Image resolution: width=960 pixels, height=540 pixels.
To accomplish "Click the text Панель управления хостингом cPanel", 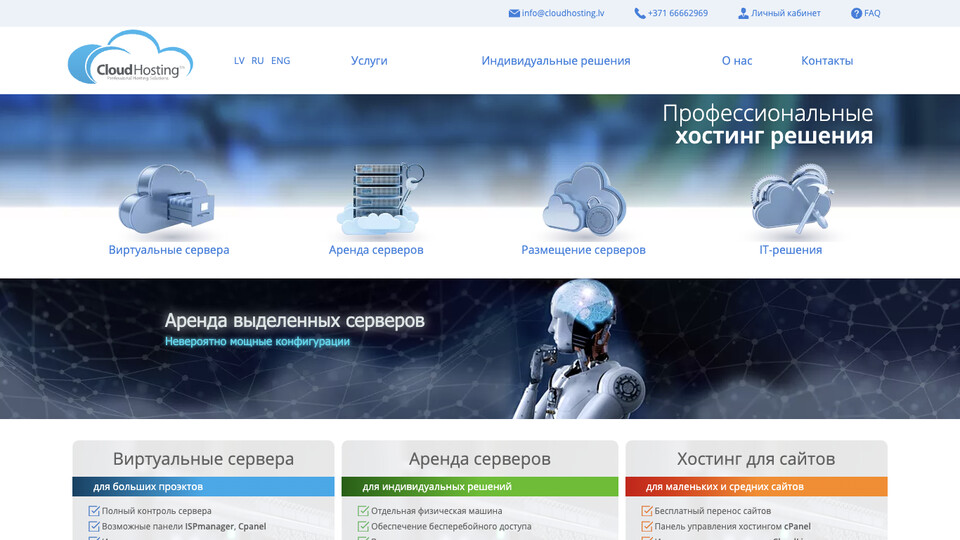I will point(733,526).
